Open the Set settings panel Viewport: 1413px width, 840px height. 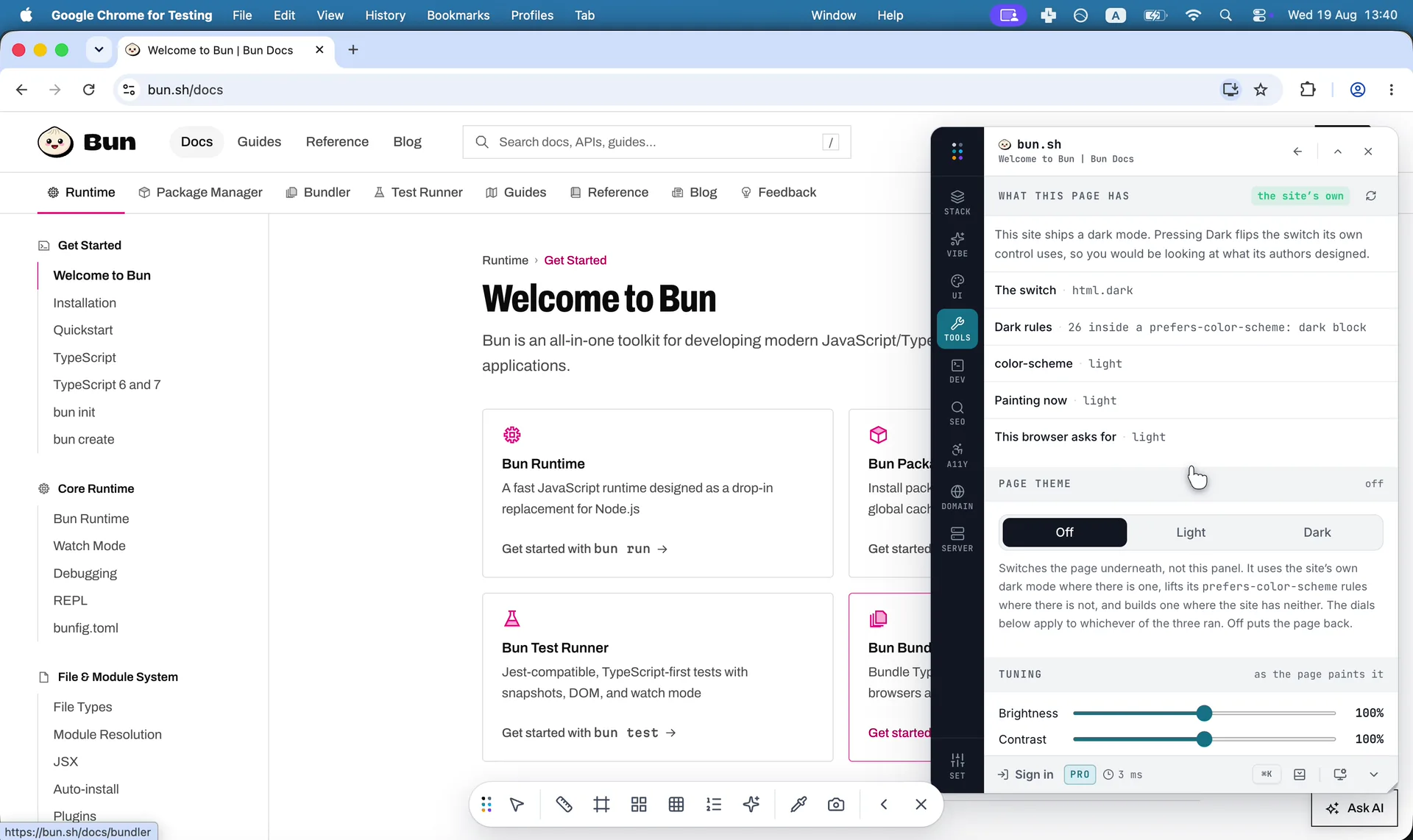coord(957,766)
